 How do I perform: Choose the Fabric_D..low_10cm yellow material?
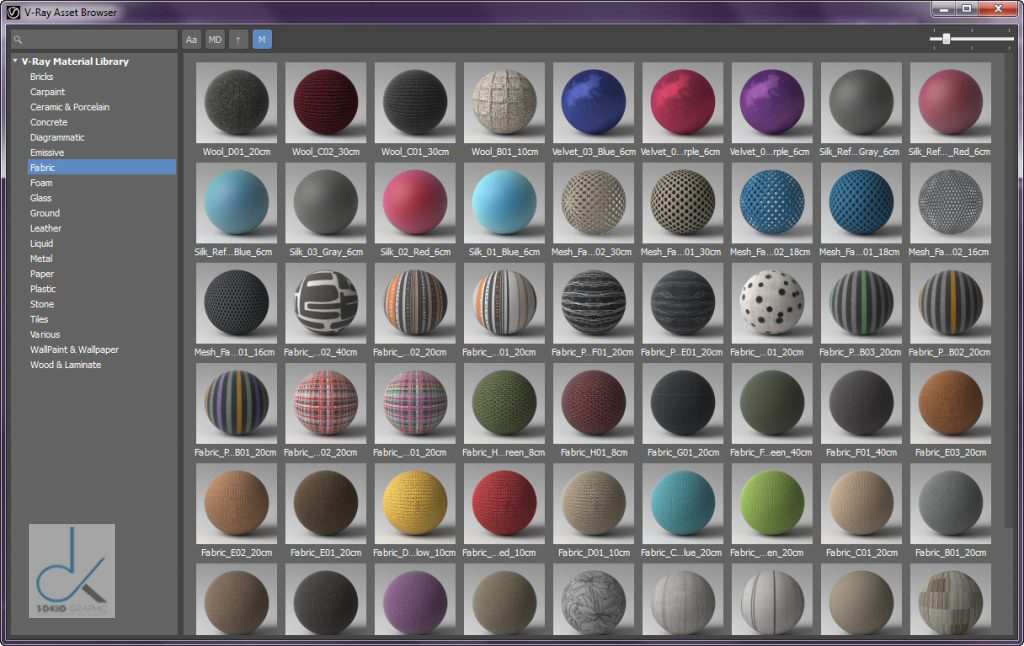415,504
